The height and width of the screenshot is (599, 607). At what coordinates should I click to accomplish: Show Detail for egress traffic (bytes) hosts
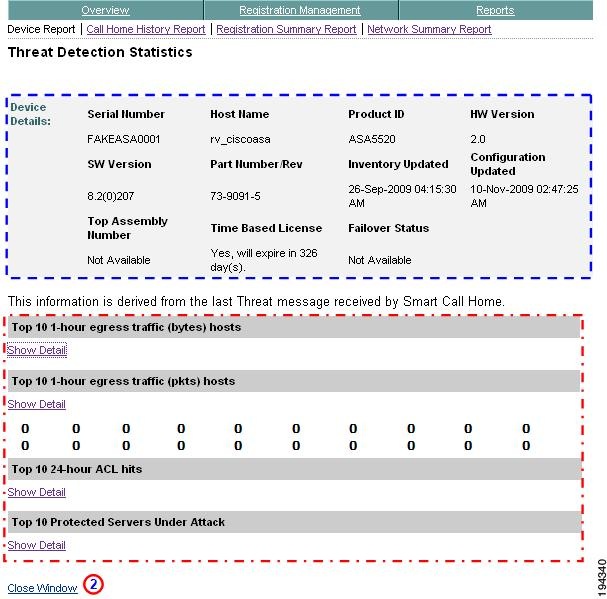(x=37, y=350)
